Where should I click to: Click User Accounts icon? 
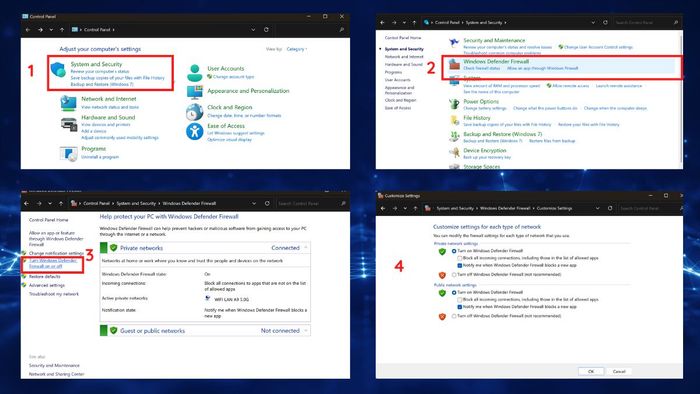(195, 72)
